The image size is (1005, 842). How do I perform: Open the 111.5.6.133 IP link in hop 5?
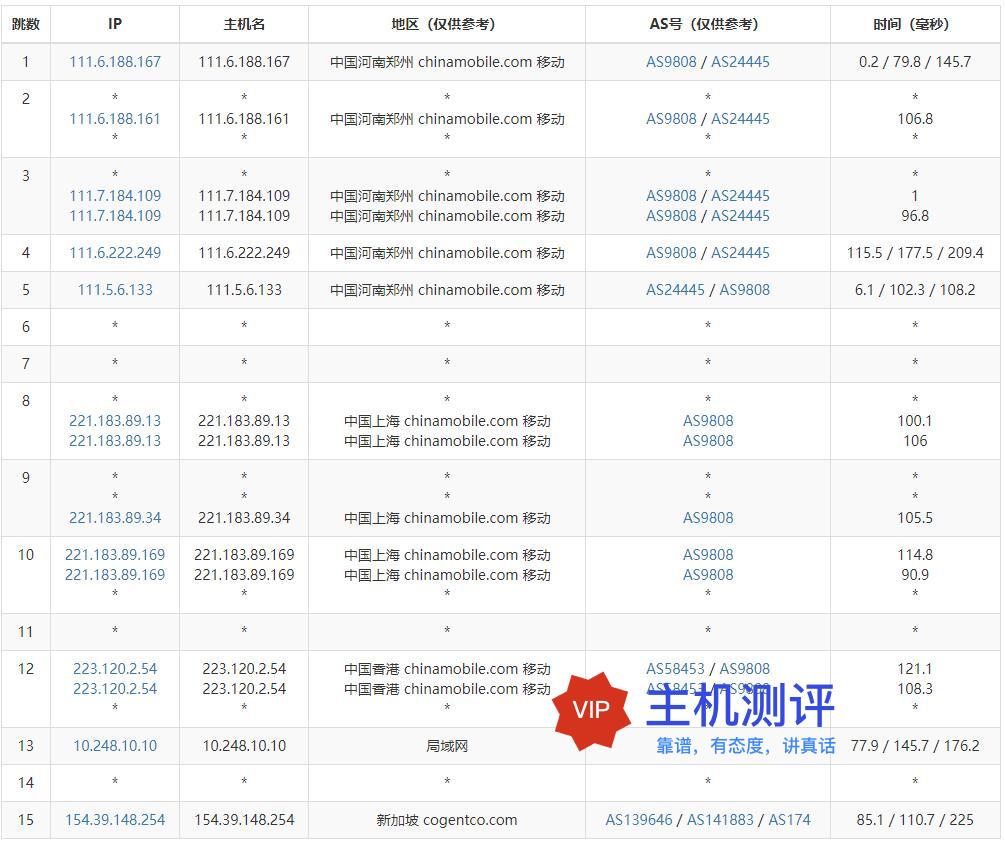pyautogui.click(x=115, y=290)
